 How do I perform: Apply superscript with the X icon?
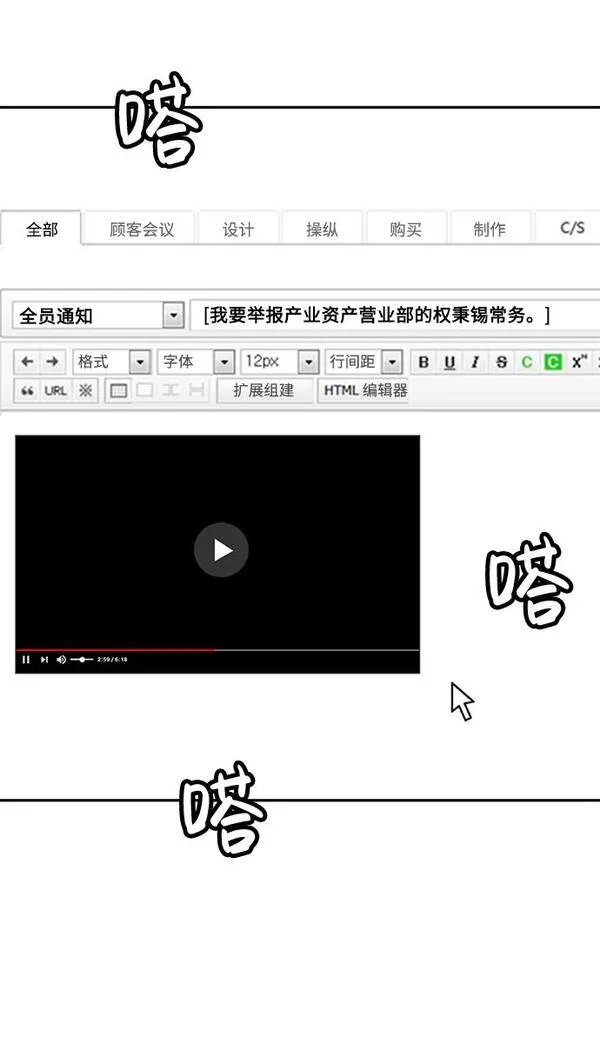579,362
